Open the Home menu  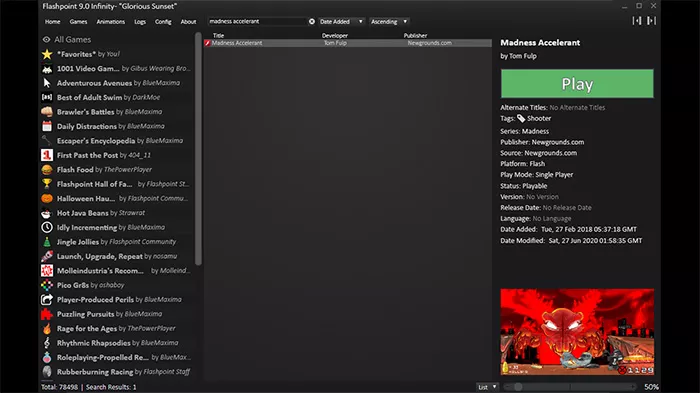tap(52, 21)
